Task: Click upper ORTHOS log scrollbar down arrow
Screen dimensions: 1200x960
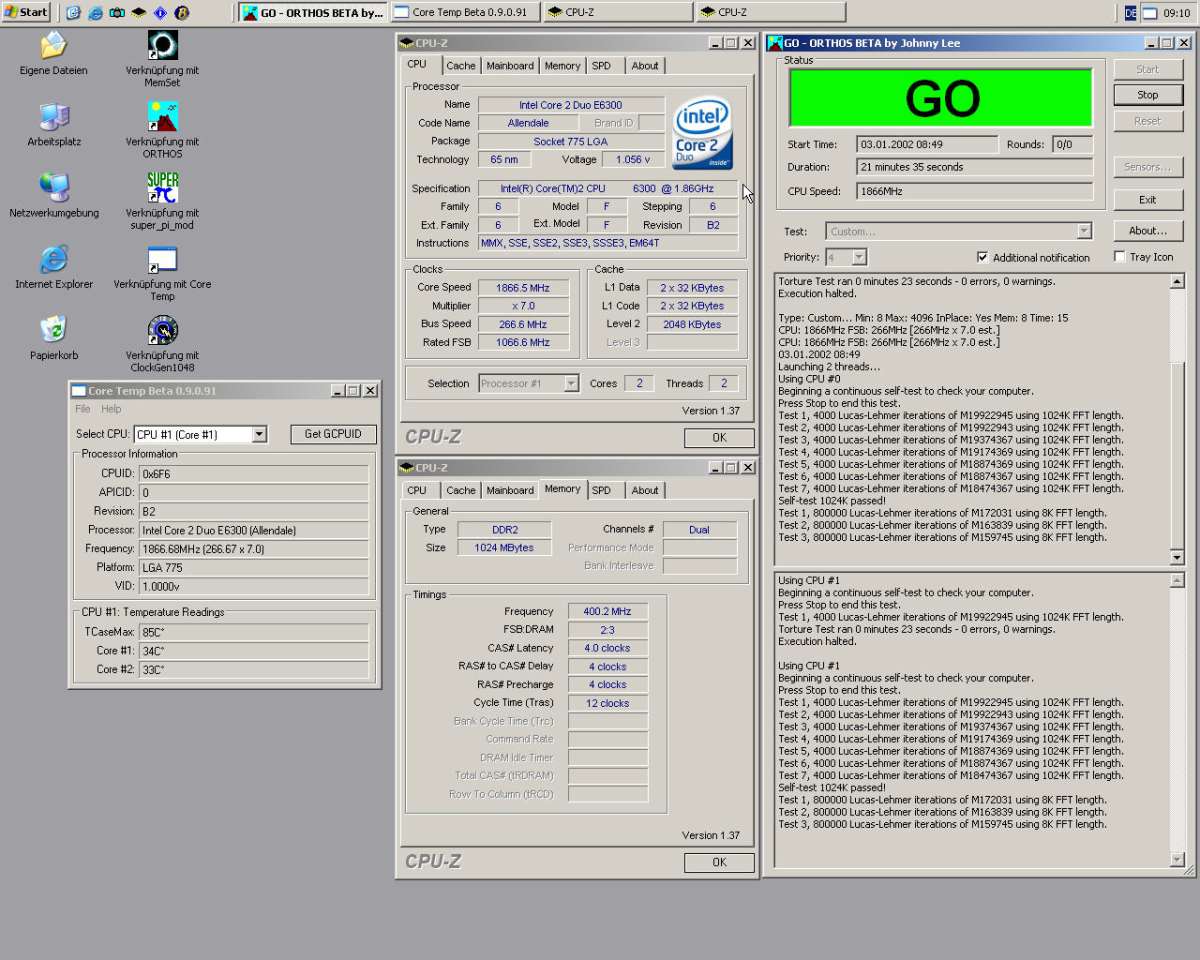Action: pos(1177,558)
